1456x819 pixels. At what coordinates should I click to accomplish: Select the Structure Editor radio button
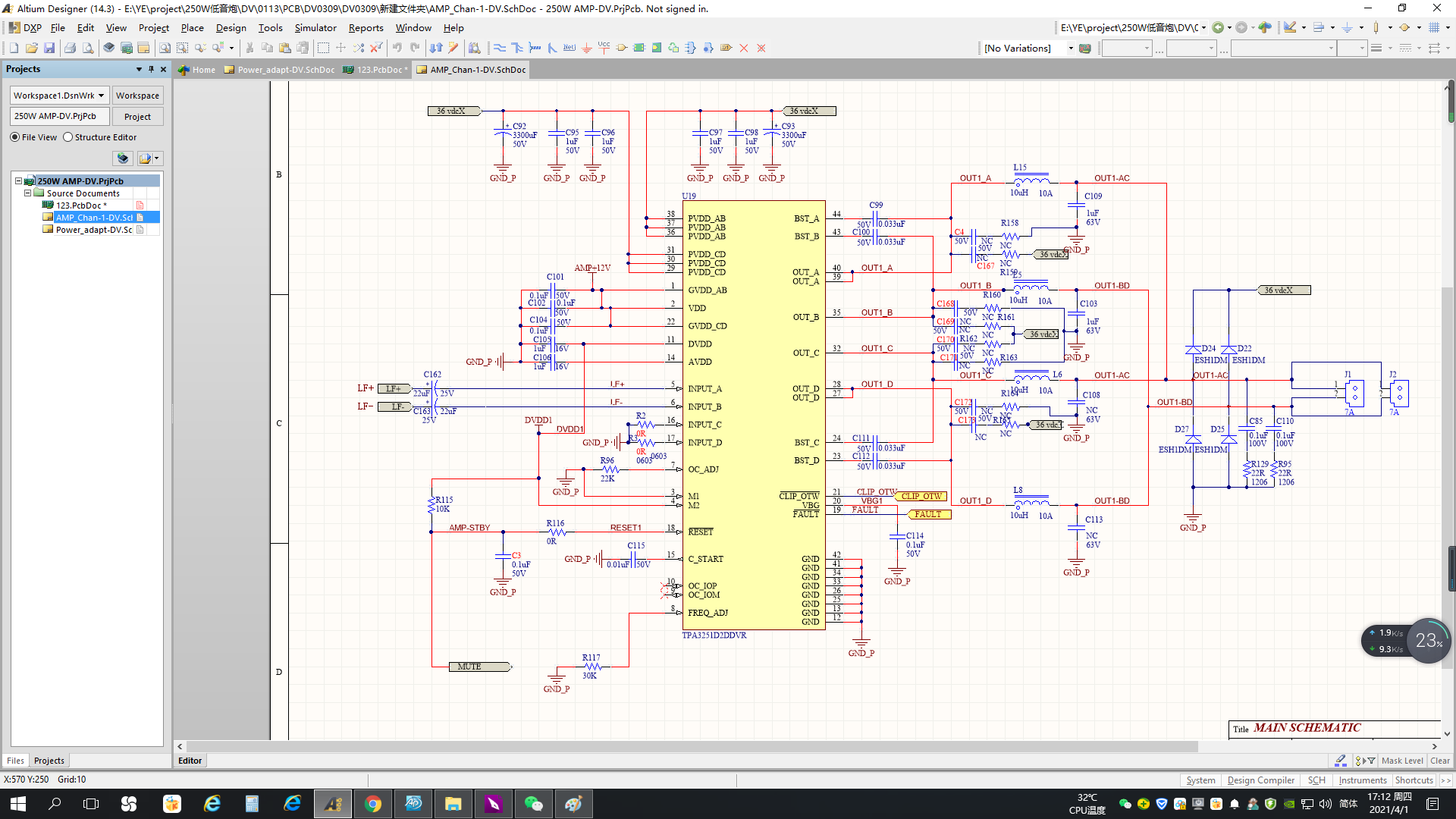tap(68, 137)
